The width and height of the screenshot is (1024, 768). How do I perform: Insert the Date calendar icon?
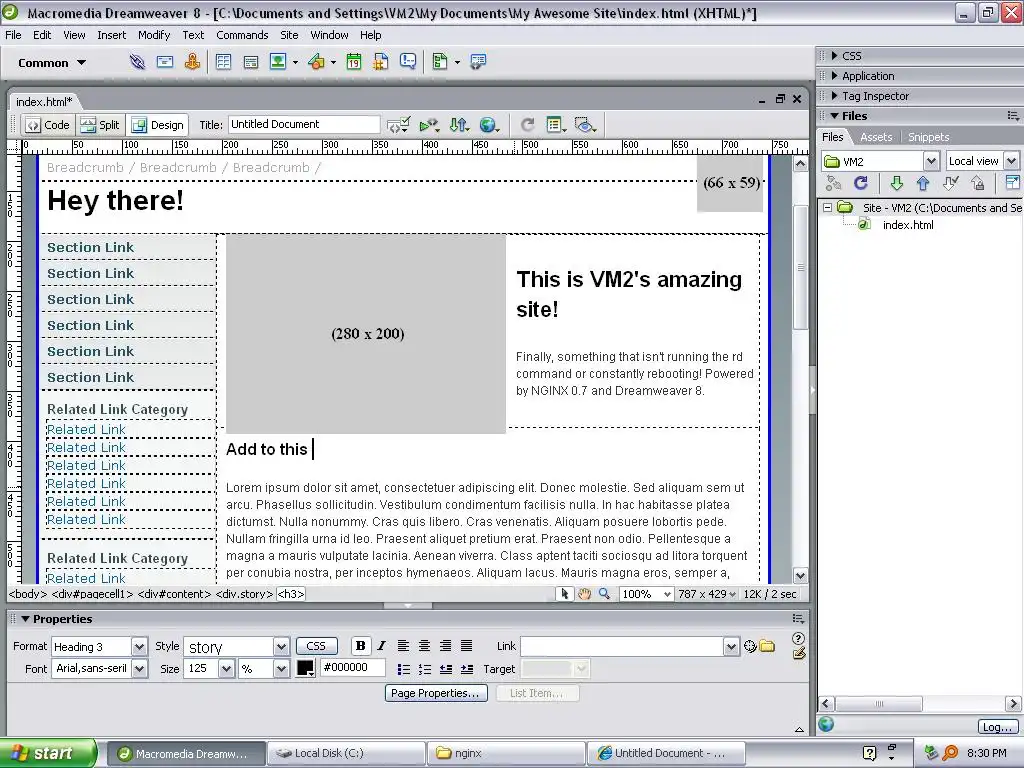click(353, 62)
